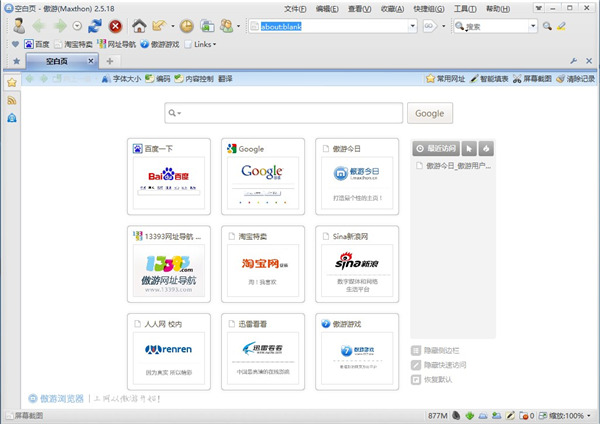Click the green forward arrow
Screen dimensions: 600x424
click(x=60, y=26)
